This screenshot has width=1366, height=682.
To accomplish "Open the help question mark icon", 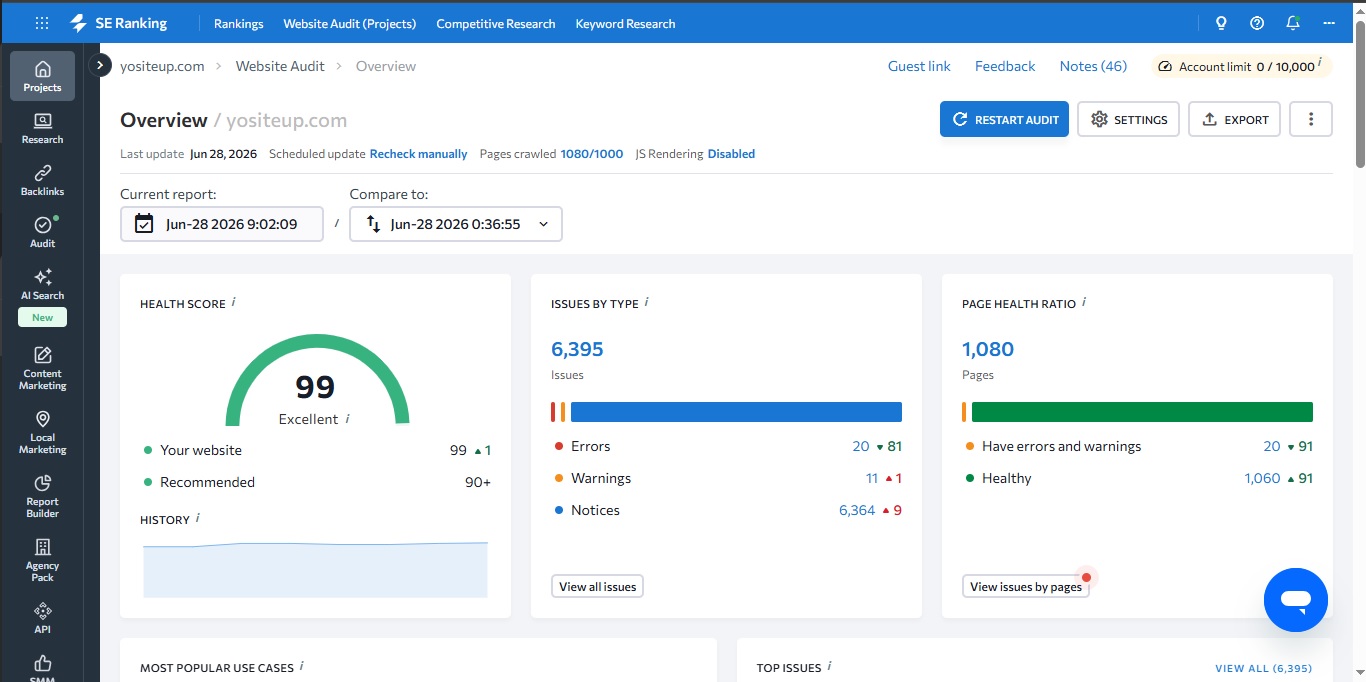I will [x=1257, y=23].
